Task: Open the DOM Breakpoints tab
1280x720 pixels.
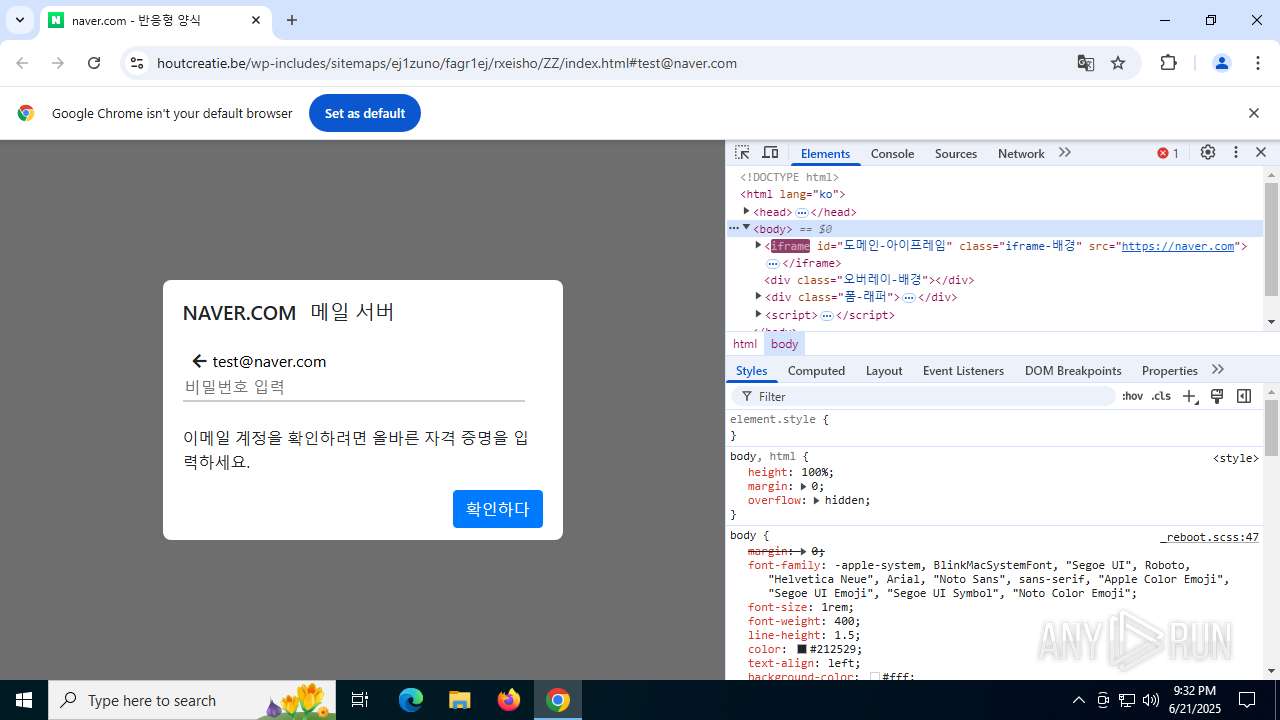Action: pos(1073,371)
